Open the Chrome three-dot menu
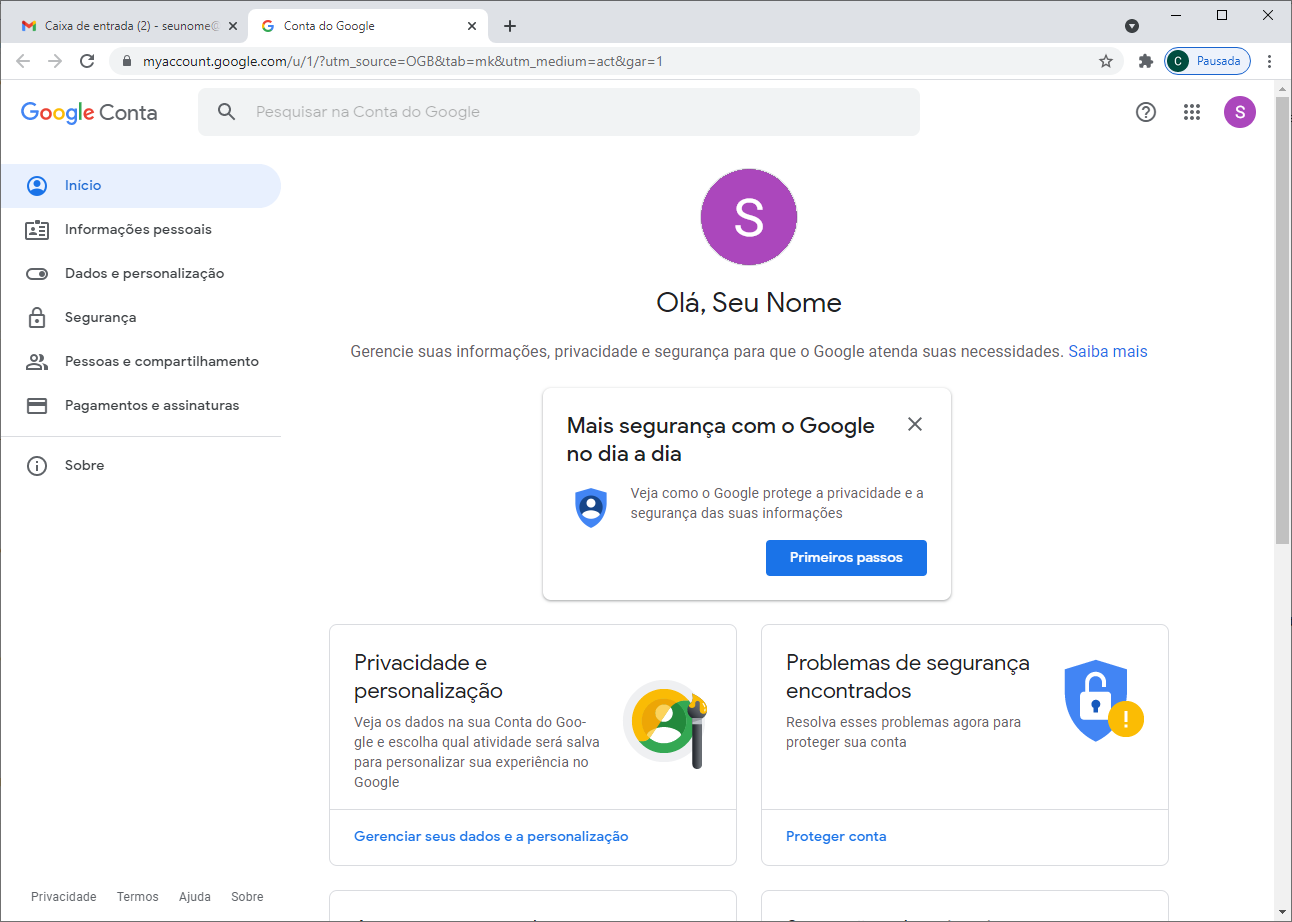This screenshot has height=922, width=1292. pos(1270,61)
